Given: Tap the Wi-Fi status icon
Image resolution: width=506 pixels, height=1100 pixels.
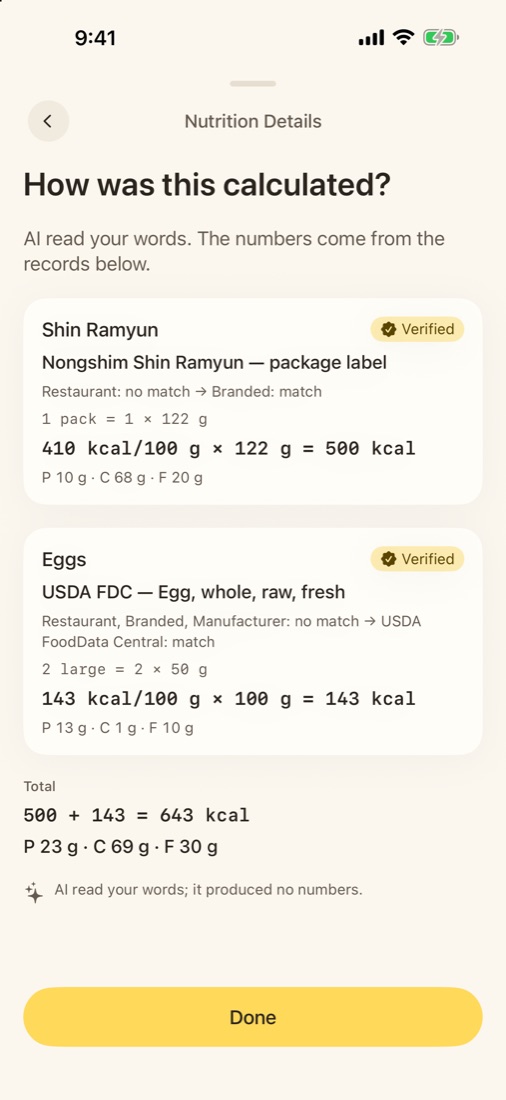Looking at the screenshot, I should point(404,37).
